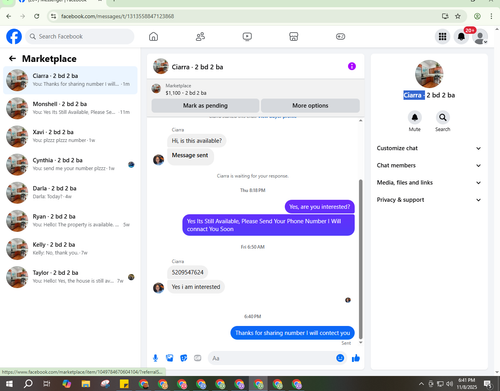Click the 'Thanks for sharing number' message bubble
Image resolution: width=500 pixels, height=391 pixels.
pyautogui.click(x=293, y=333)
